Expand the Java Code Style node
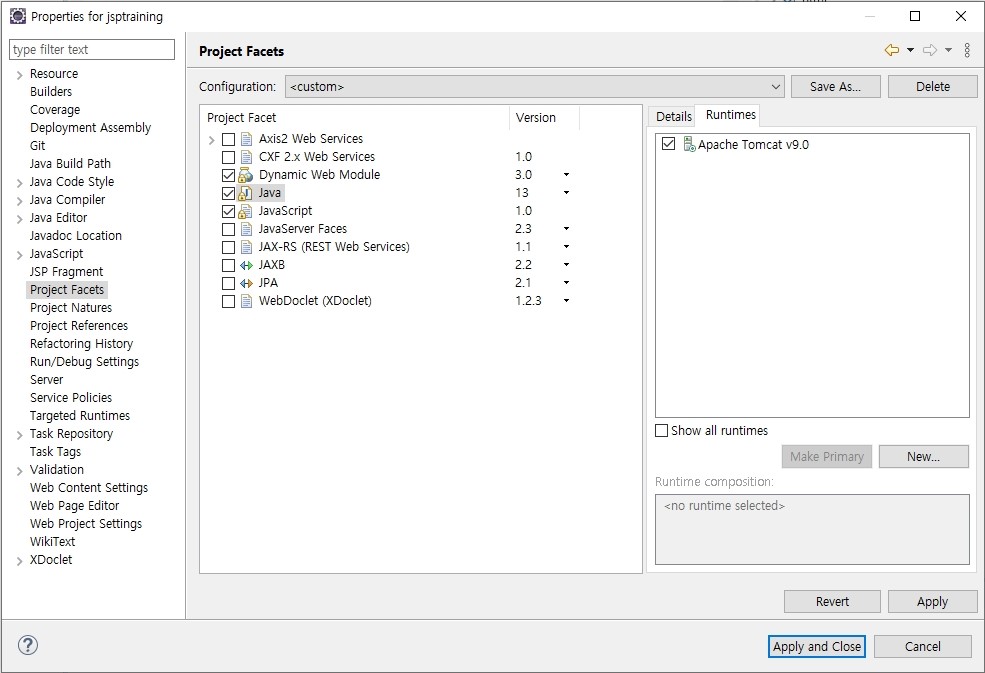 19,183
